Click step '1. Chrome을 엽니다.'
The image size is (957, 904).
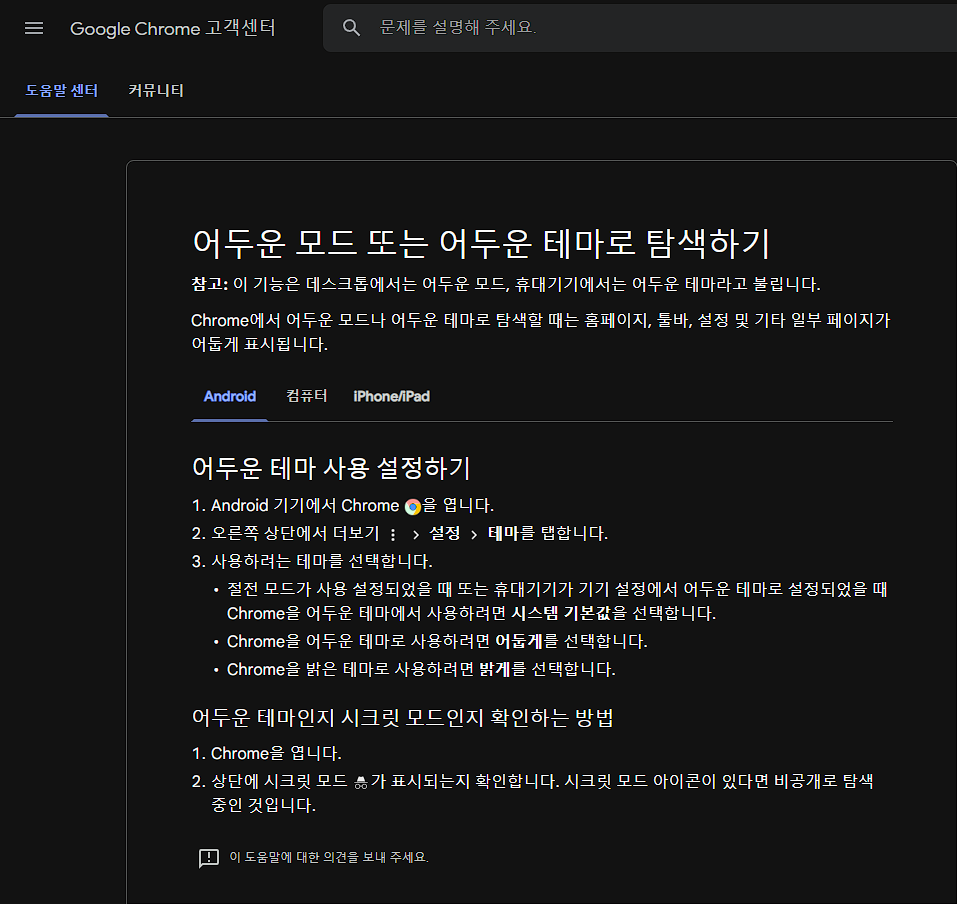click(267, 753)
